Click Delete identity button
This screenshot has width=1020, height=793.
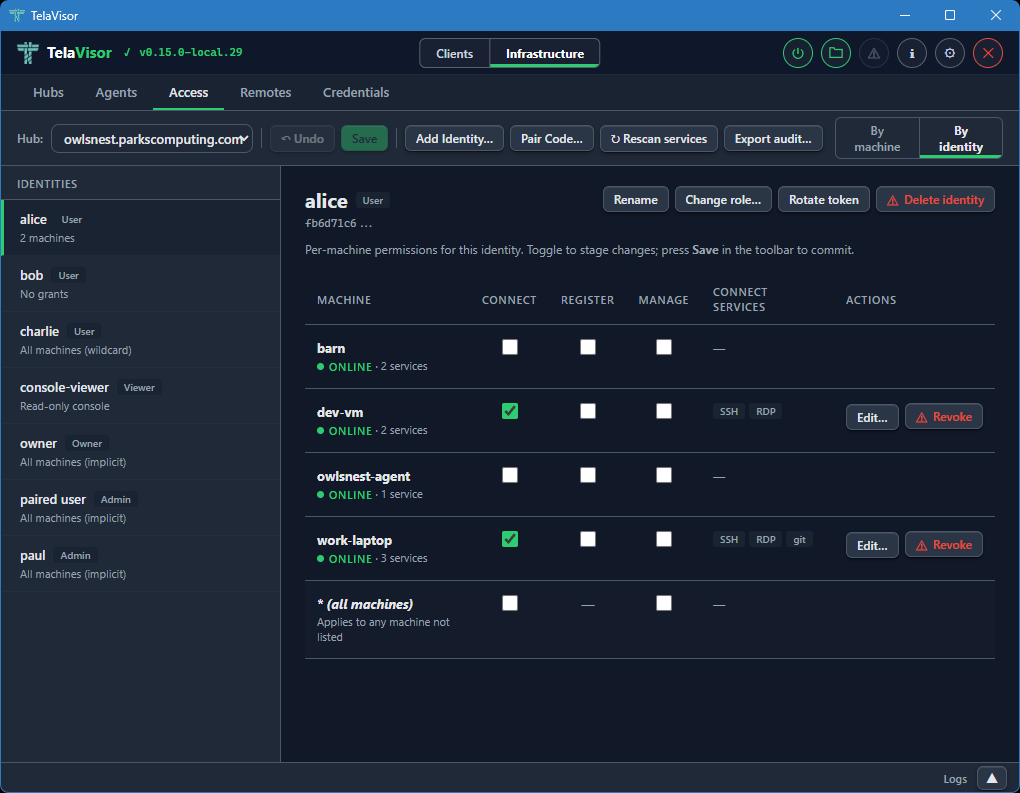tap(935, 200)
